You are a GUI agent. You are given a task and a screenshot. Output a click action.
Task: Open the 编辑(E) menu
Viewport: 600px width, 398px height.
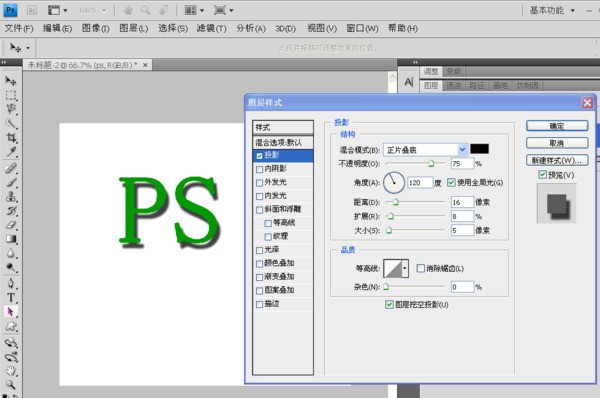[57, 28]
